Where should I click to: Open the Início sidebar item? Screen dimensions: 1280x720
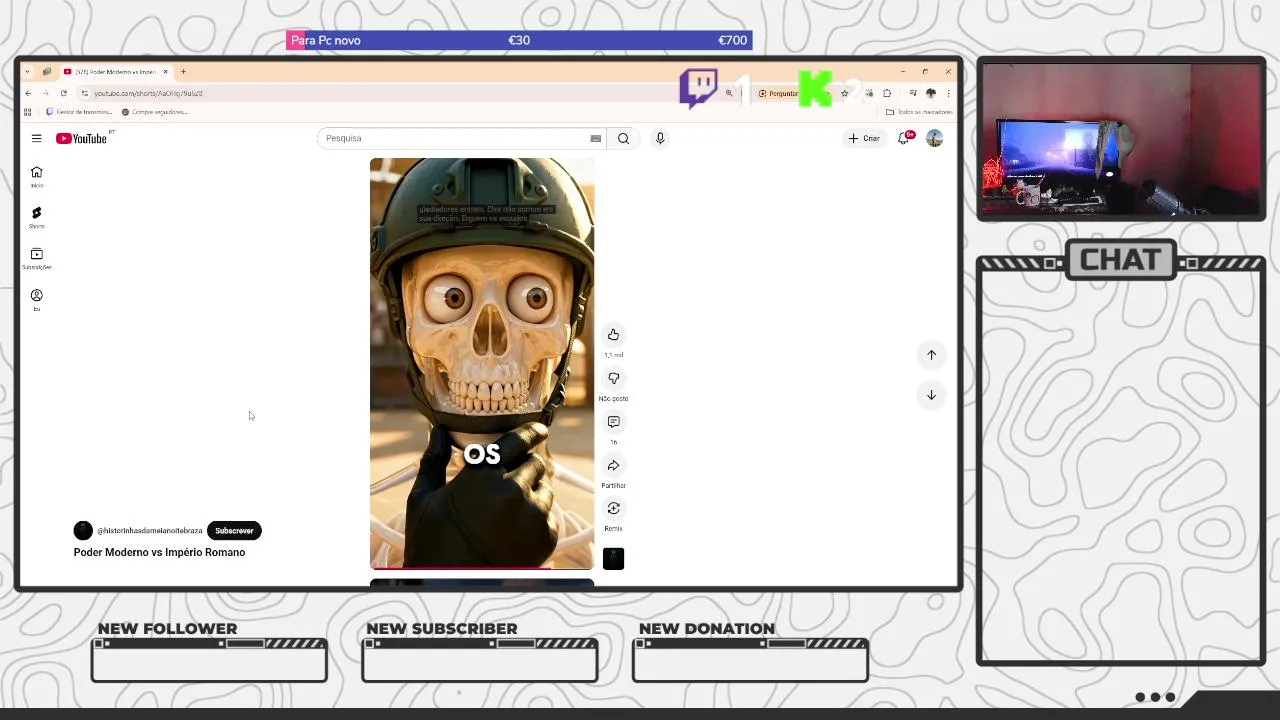point(36,177)
